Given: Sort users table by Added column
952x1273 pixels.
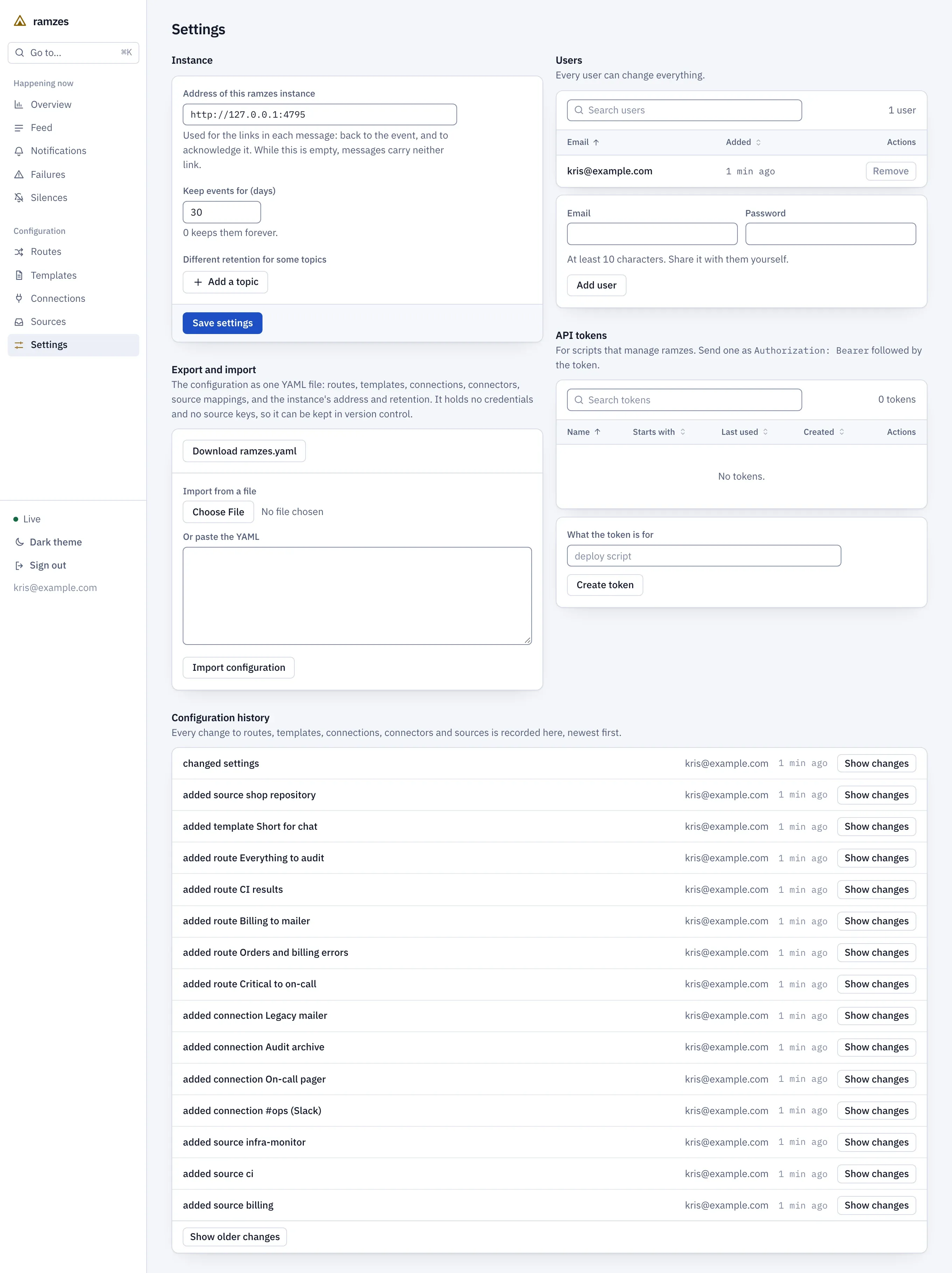Looking at the screenshot, I should pos(743,142).
